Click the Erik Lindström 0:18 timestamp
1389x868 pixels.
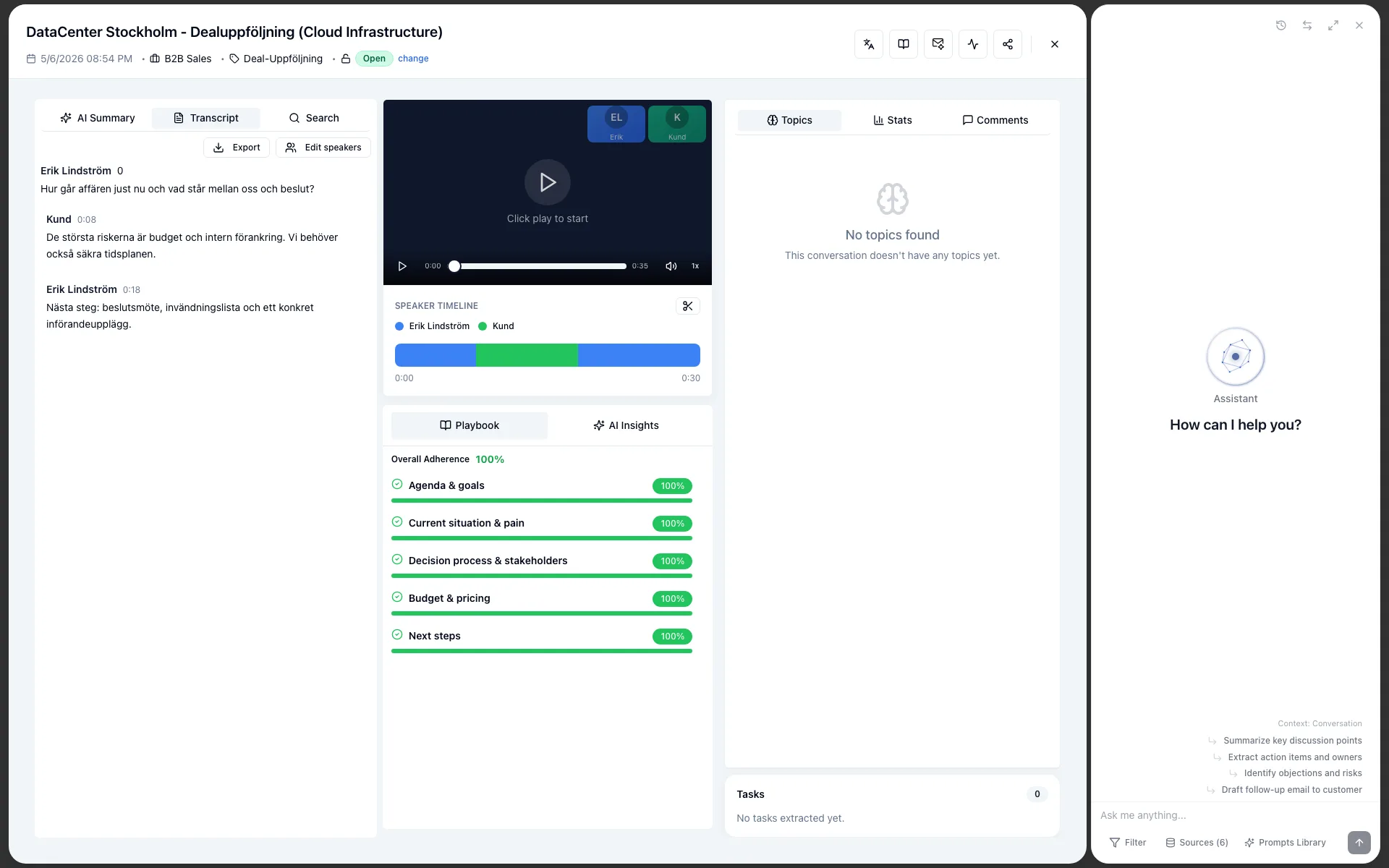pyautogui.click(x=132, y=290)
